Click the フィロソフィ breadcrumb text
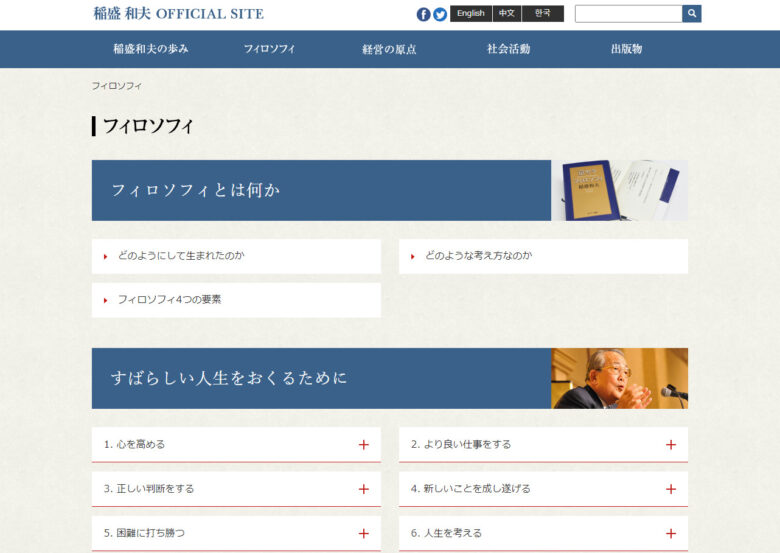The image size is (780, 553). (x=116, y=86)
